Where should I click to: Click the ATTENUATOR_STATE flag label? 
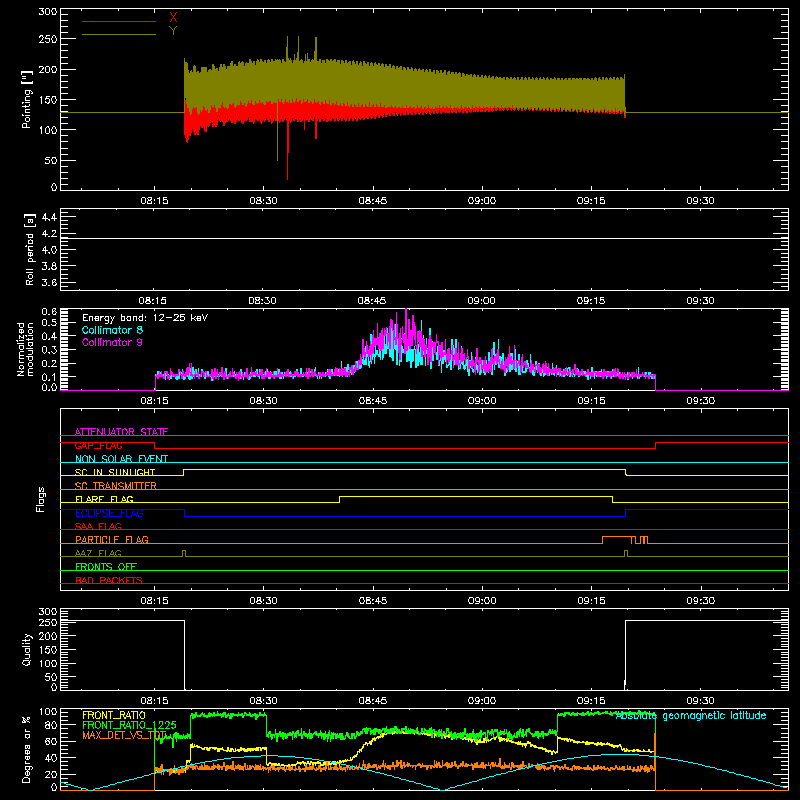pos(121,432)
